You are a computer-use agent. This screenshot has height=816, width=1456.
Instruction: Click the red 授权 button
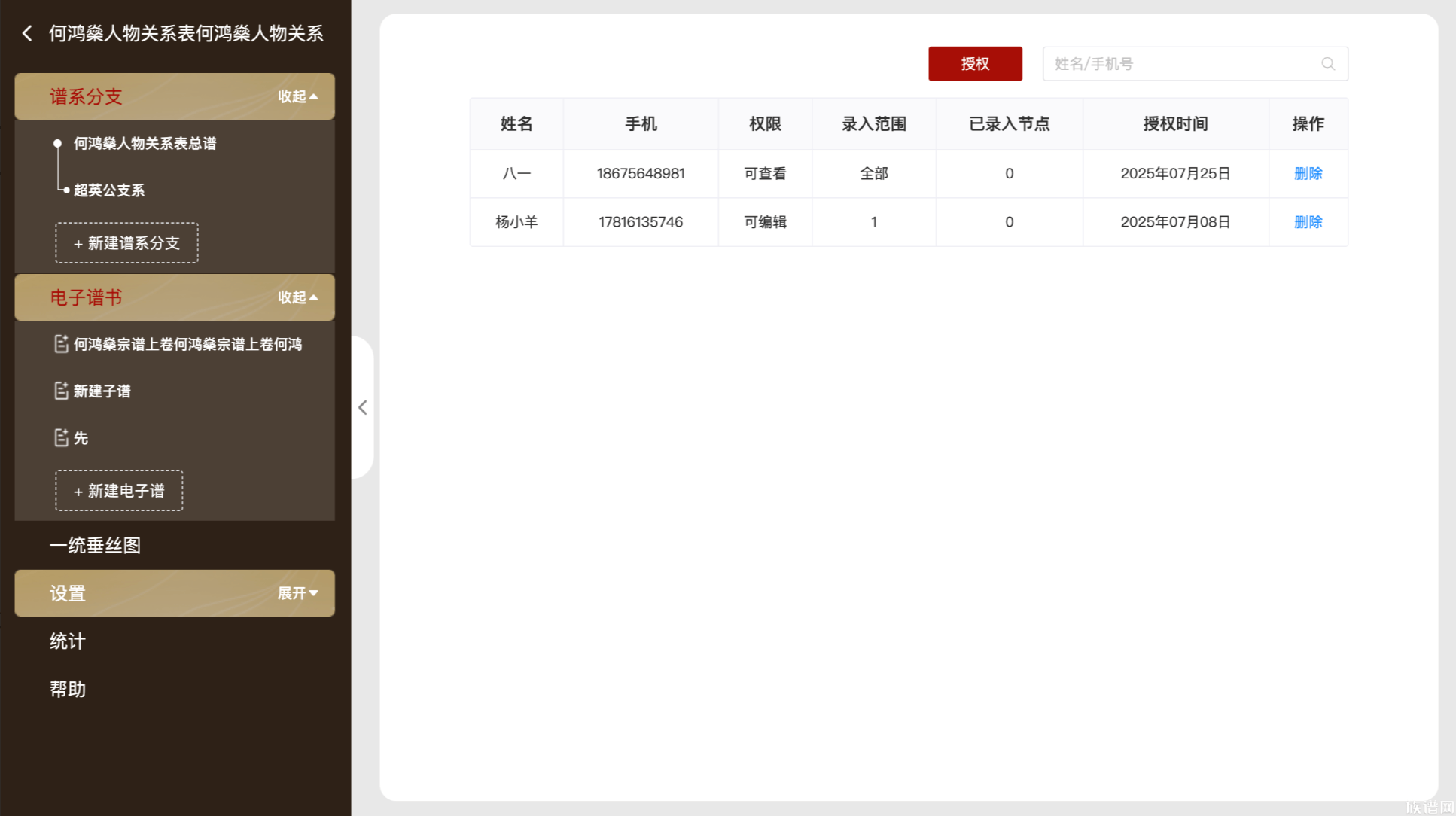(x=975, y=63)
